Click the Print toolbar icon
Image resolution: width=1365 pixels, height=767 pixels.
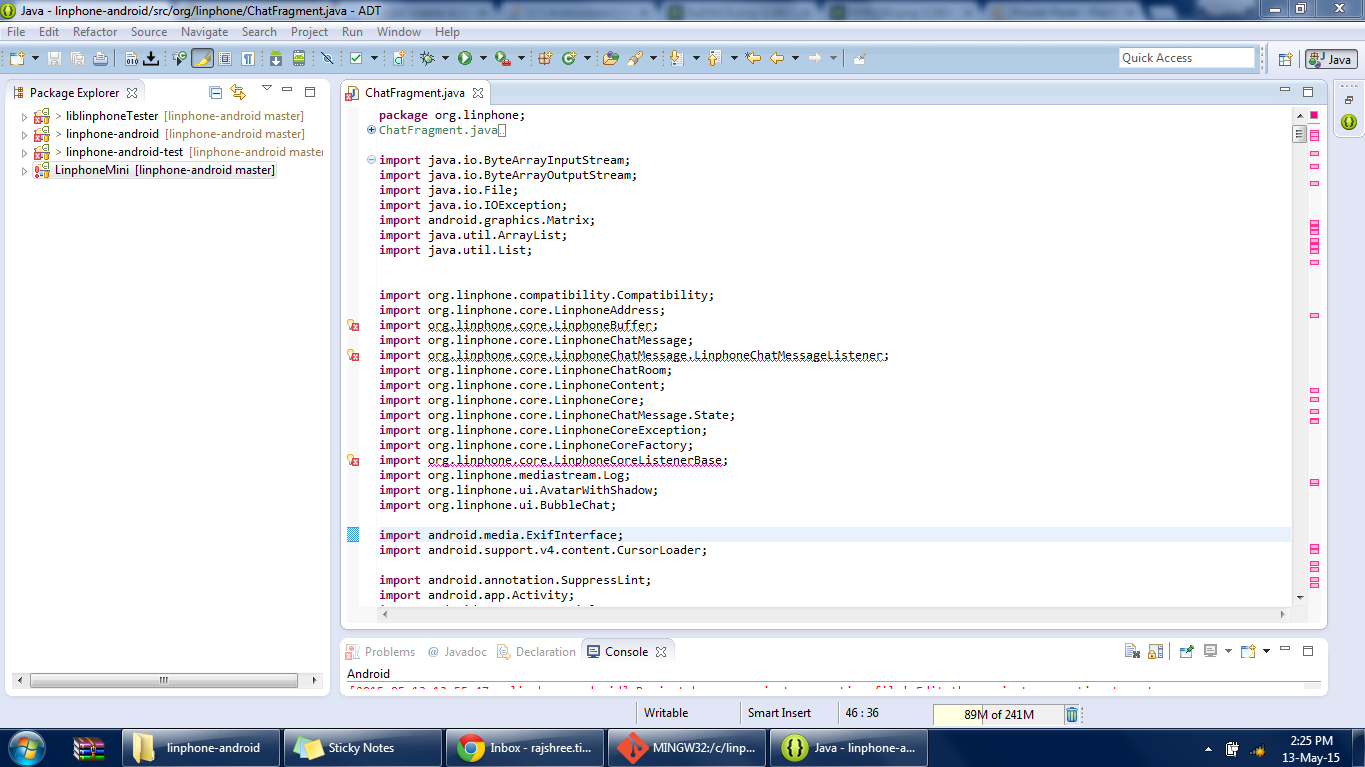100,58
